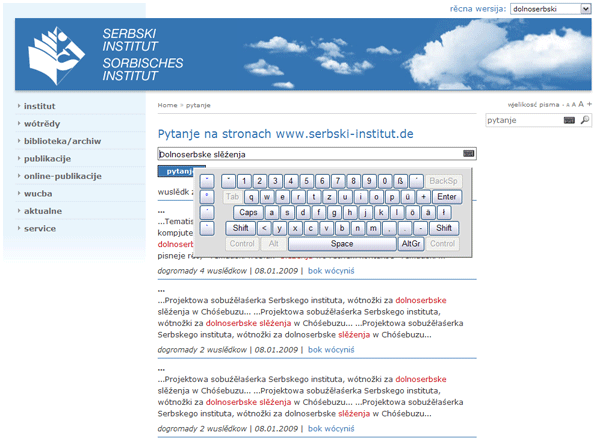Click the BackSp key on virtual keyboard
The image size is (600, 441).
[443, 181]
